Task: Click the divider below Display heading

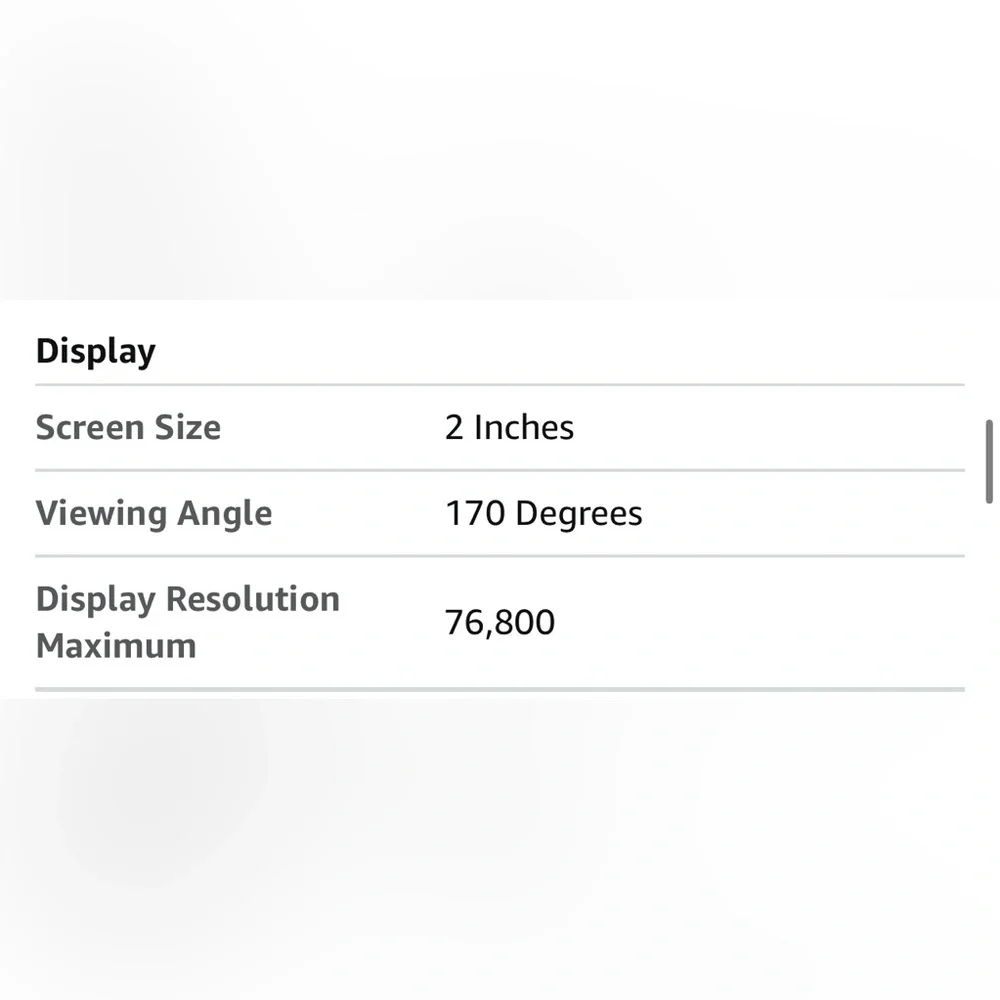Action: (500, 385)
